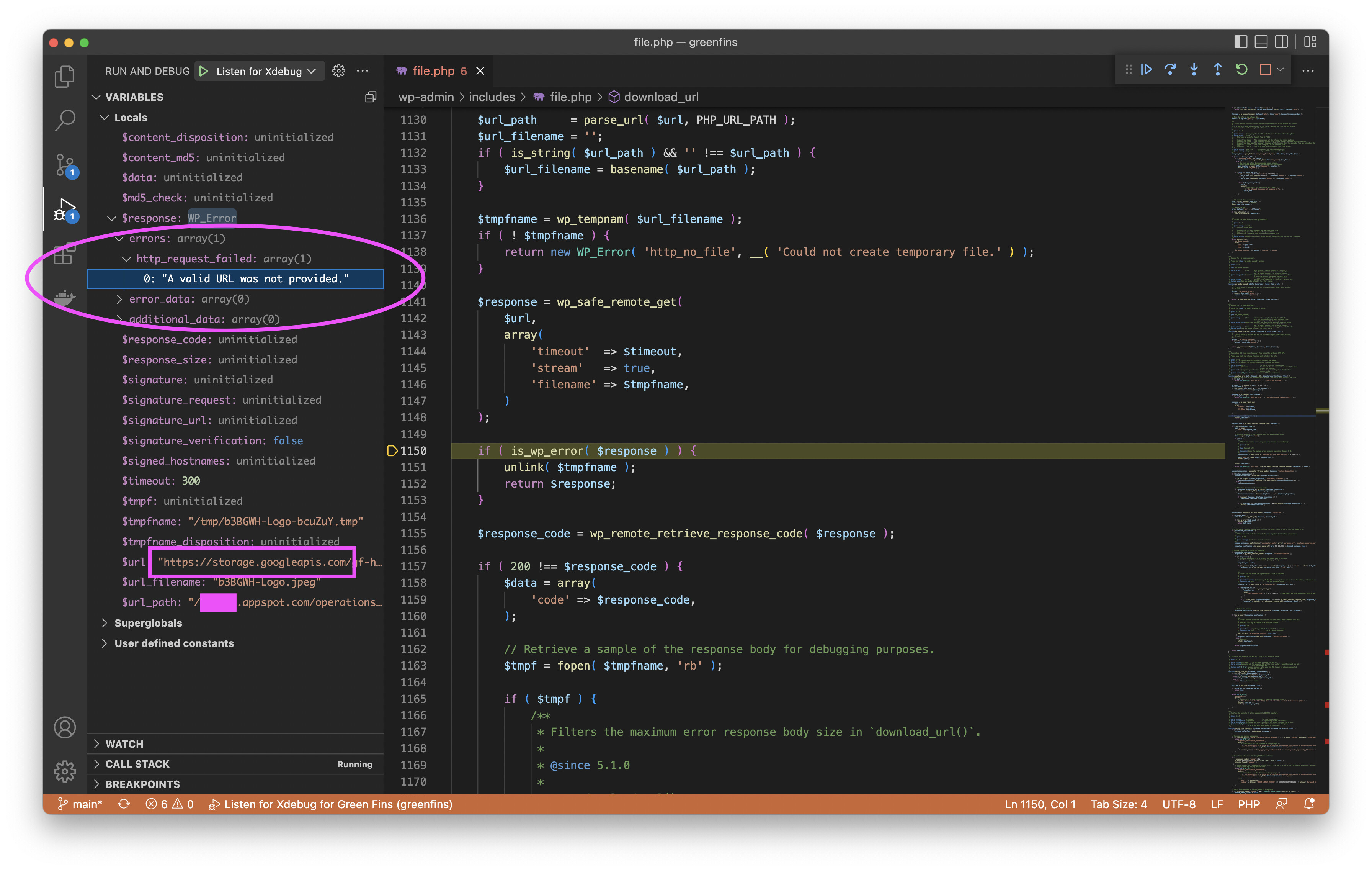Screen dimensions: 1372x871
Task: Open the Explorer view in activity bar
Action: tap(64, 77)
